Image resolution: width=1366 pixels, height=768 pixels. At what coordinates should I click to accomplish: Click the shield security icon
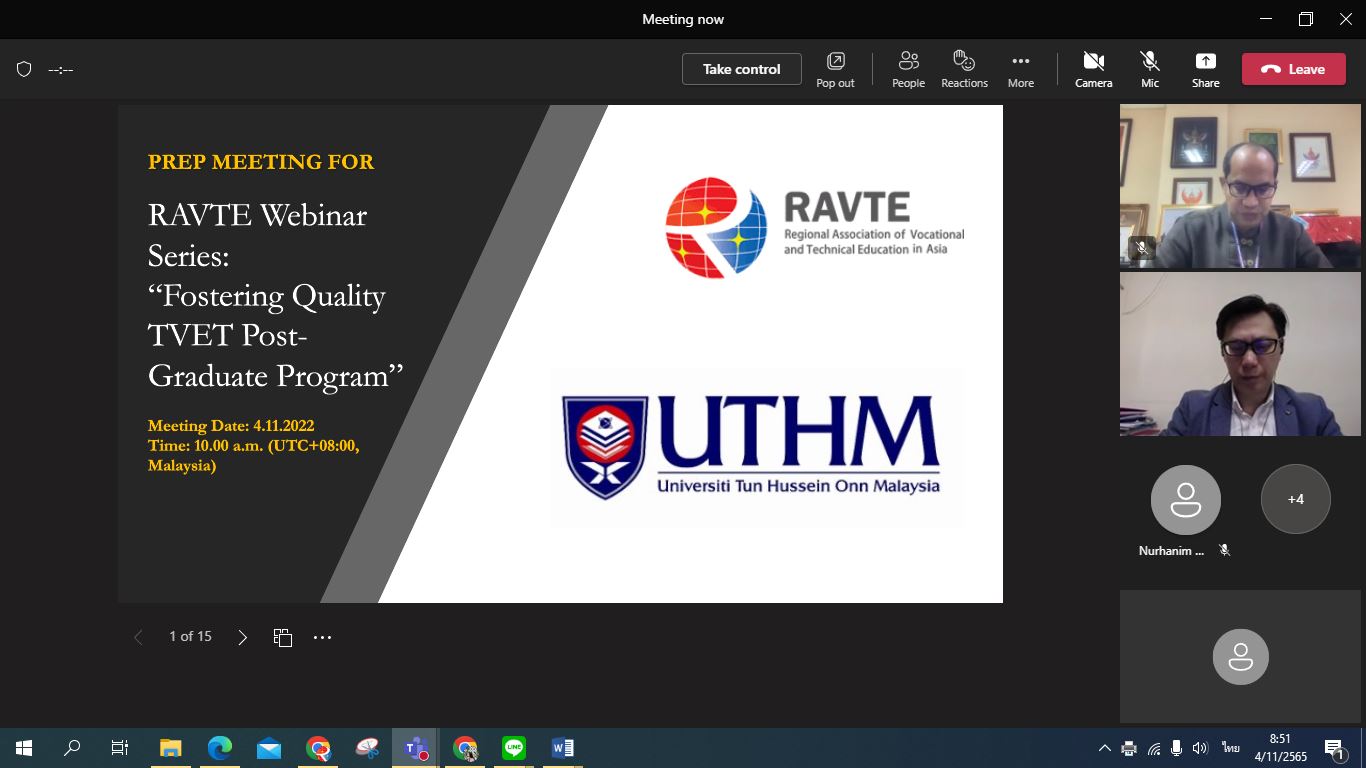(25, 69)
